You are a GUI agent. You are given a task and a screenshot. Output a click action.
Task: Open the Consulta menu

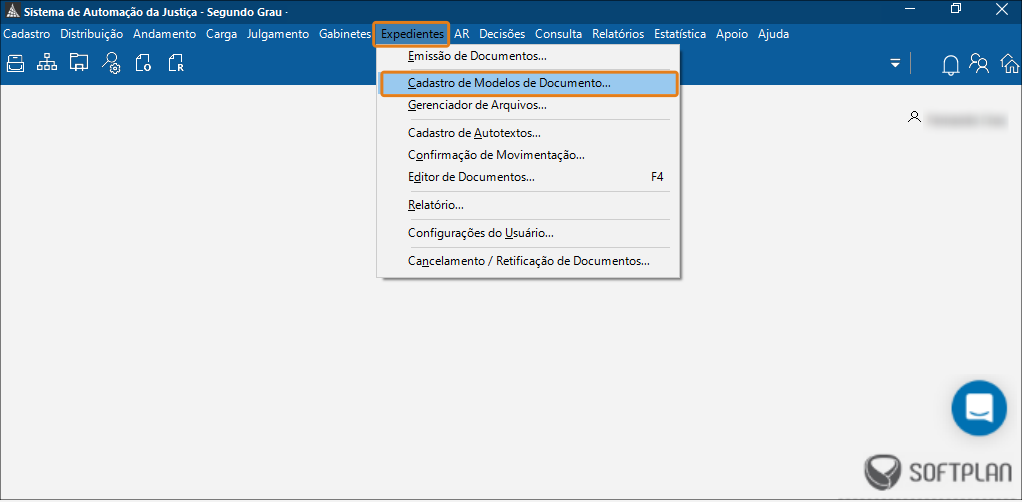(x=559, y=34)
